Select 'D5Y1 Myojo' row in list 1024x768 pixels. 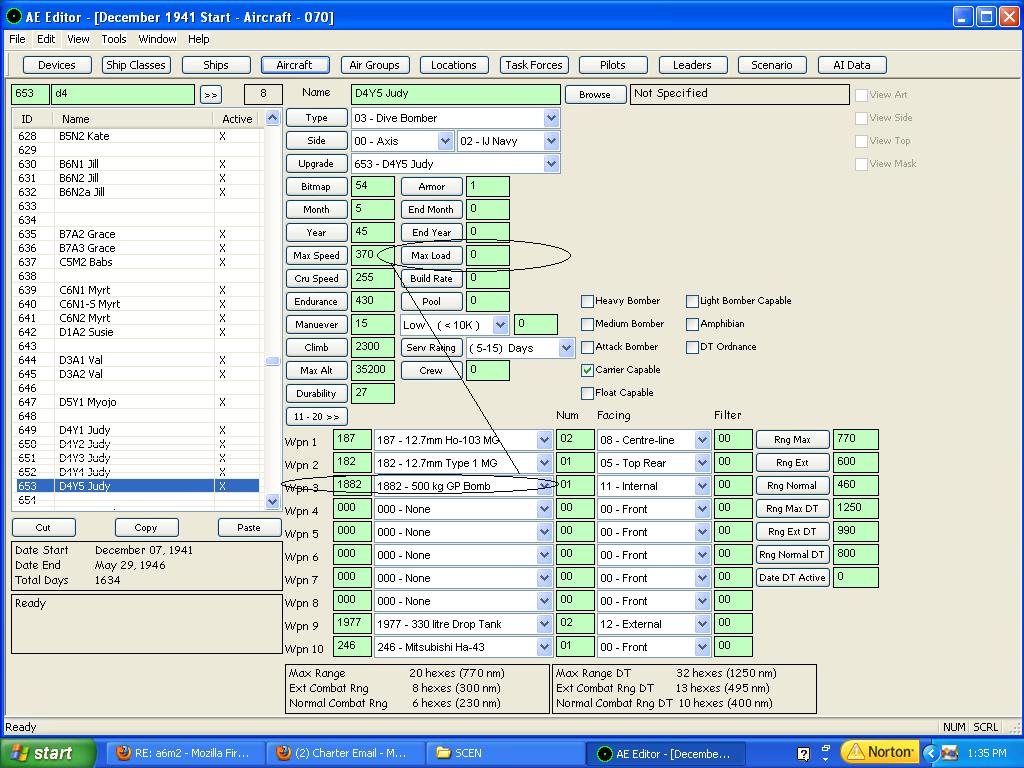tap(138, 402)
